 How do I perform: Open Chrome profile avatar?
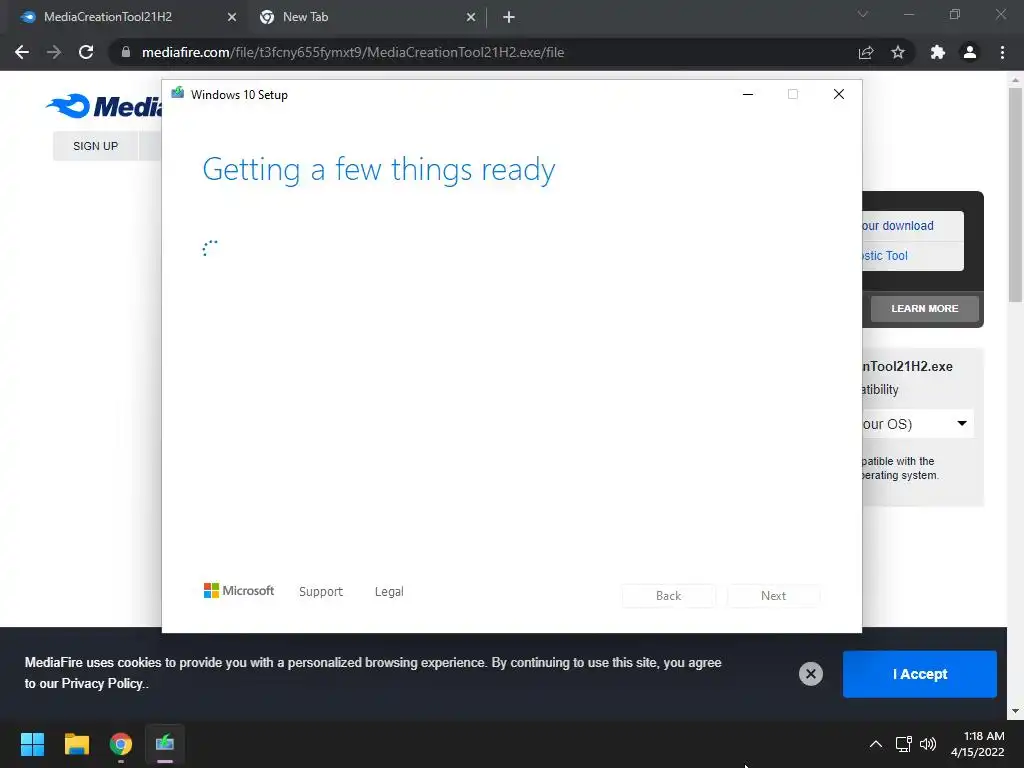coord(970,52)
